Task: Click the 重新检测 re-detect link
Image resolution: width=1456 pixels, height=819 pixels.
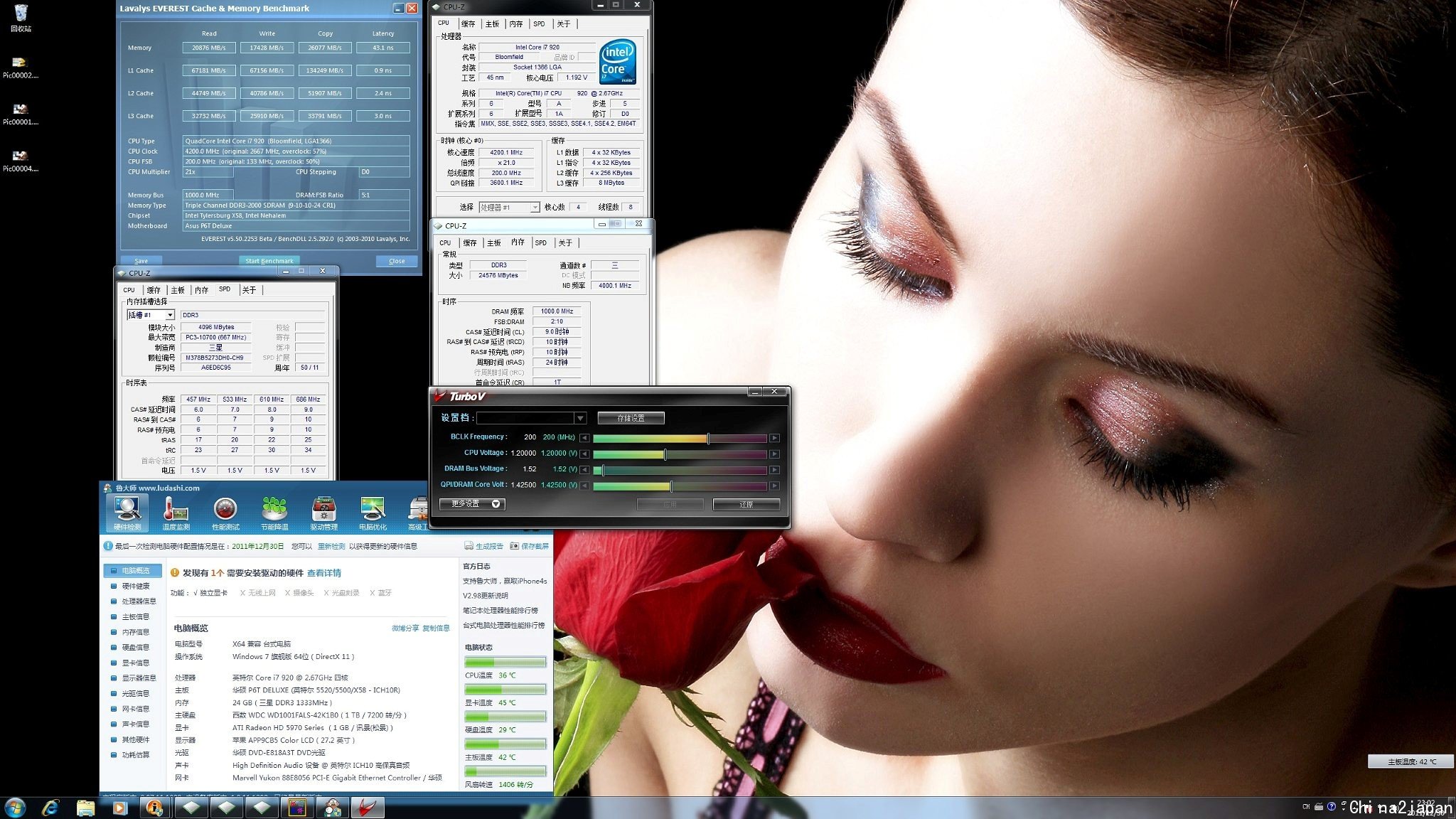Action: (331, 546)
